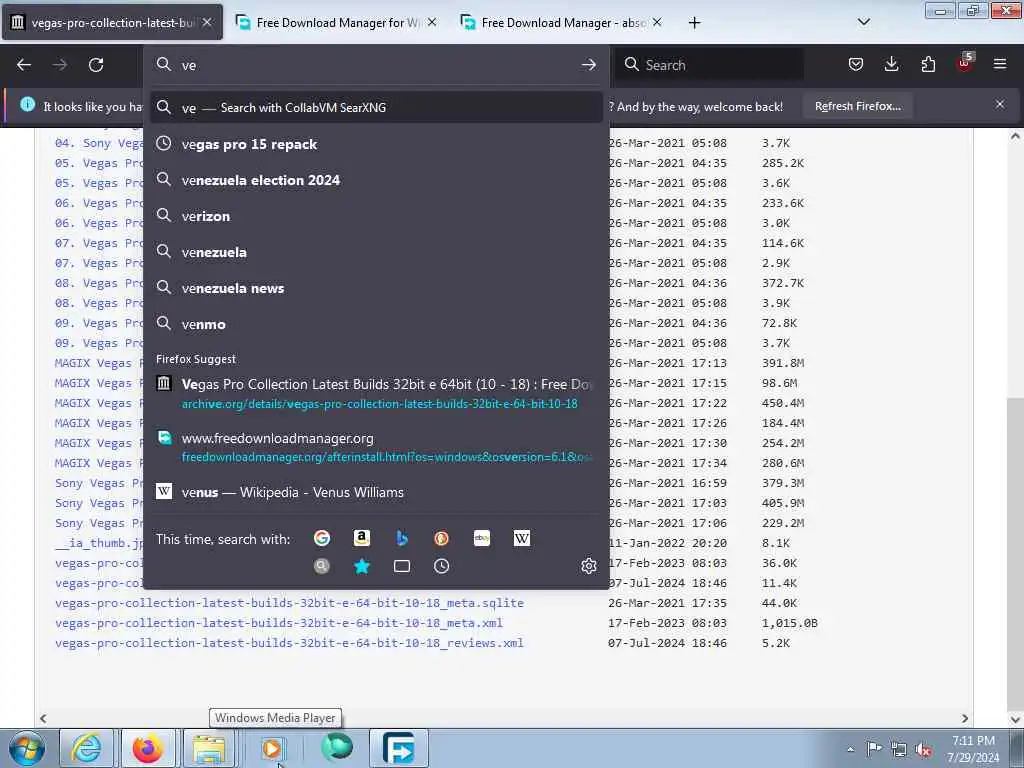This screenshot has width=1024, height=768.
Task: Select the plain venezuela suggestion
Action: pos(376,252)
